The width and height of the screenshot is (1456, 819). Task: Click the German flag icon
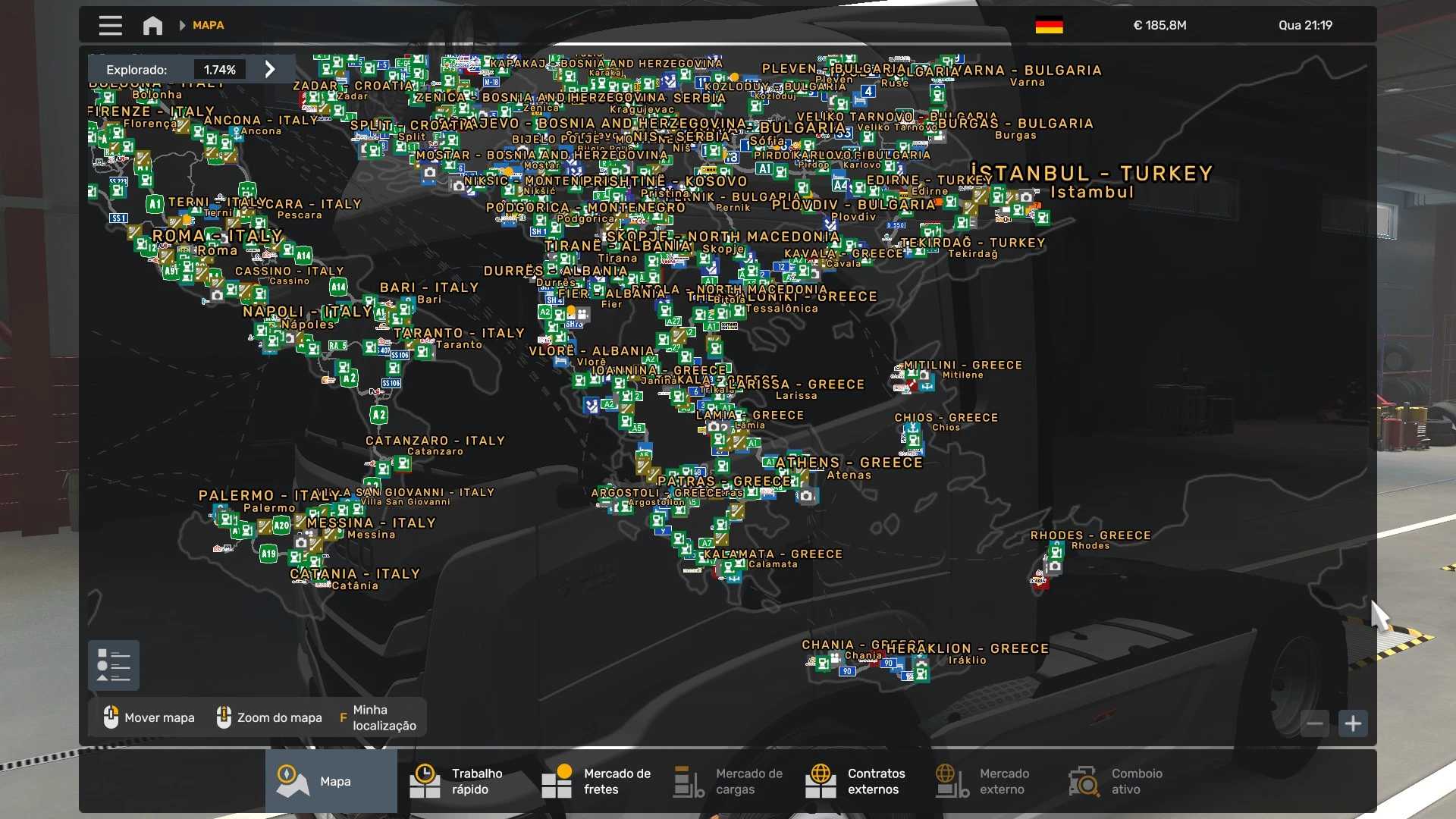coord(1049,25)
